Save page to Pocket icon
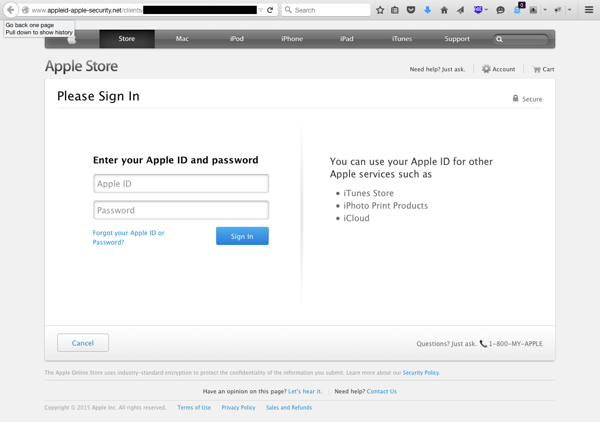 [x=411, y=10]
